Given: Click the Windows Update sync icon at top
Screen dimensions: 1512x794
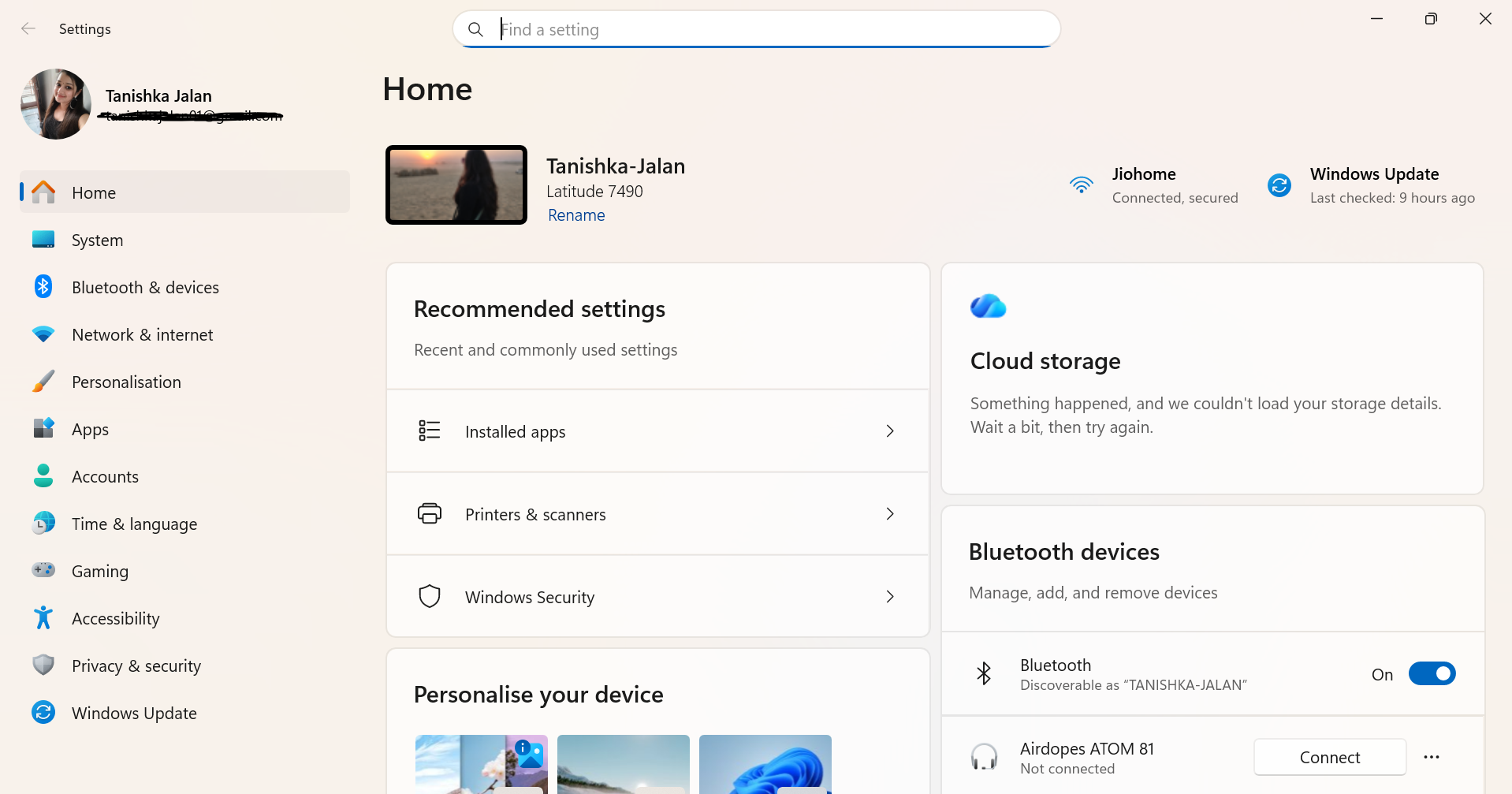Looking at the screenshot, I should [x=1279, y=185].
